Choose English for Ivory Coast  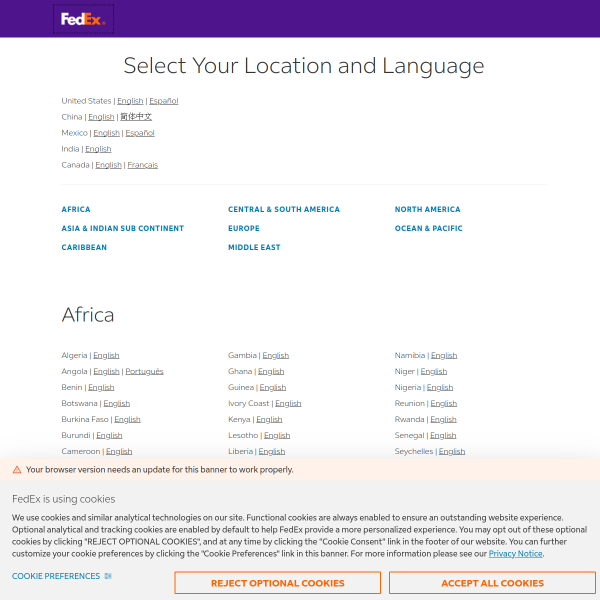289,404
